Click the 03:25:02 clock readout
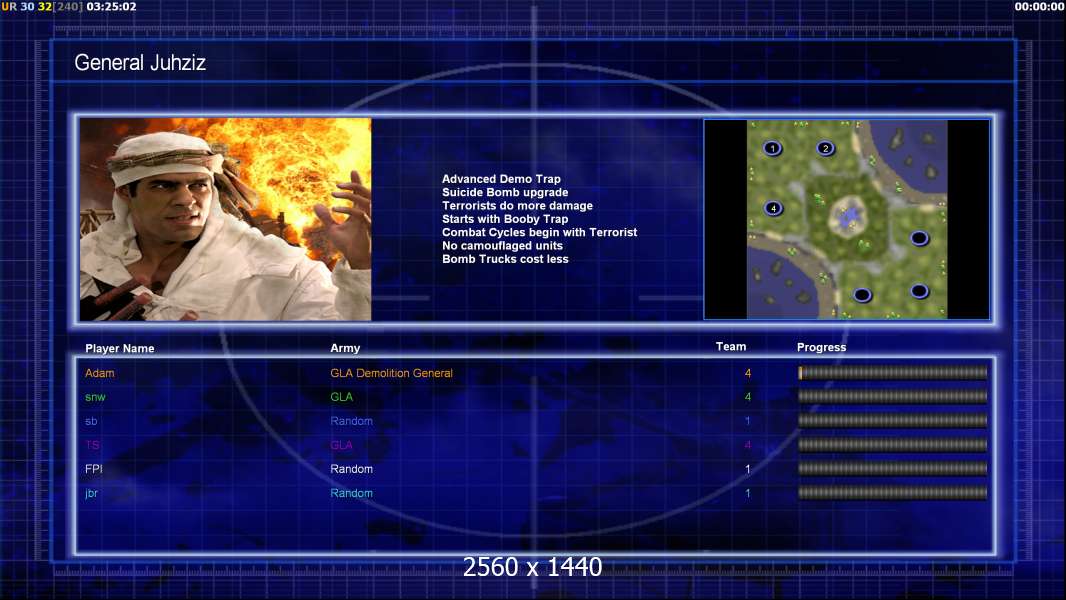 click(111, 7)
